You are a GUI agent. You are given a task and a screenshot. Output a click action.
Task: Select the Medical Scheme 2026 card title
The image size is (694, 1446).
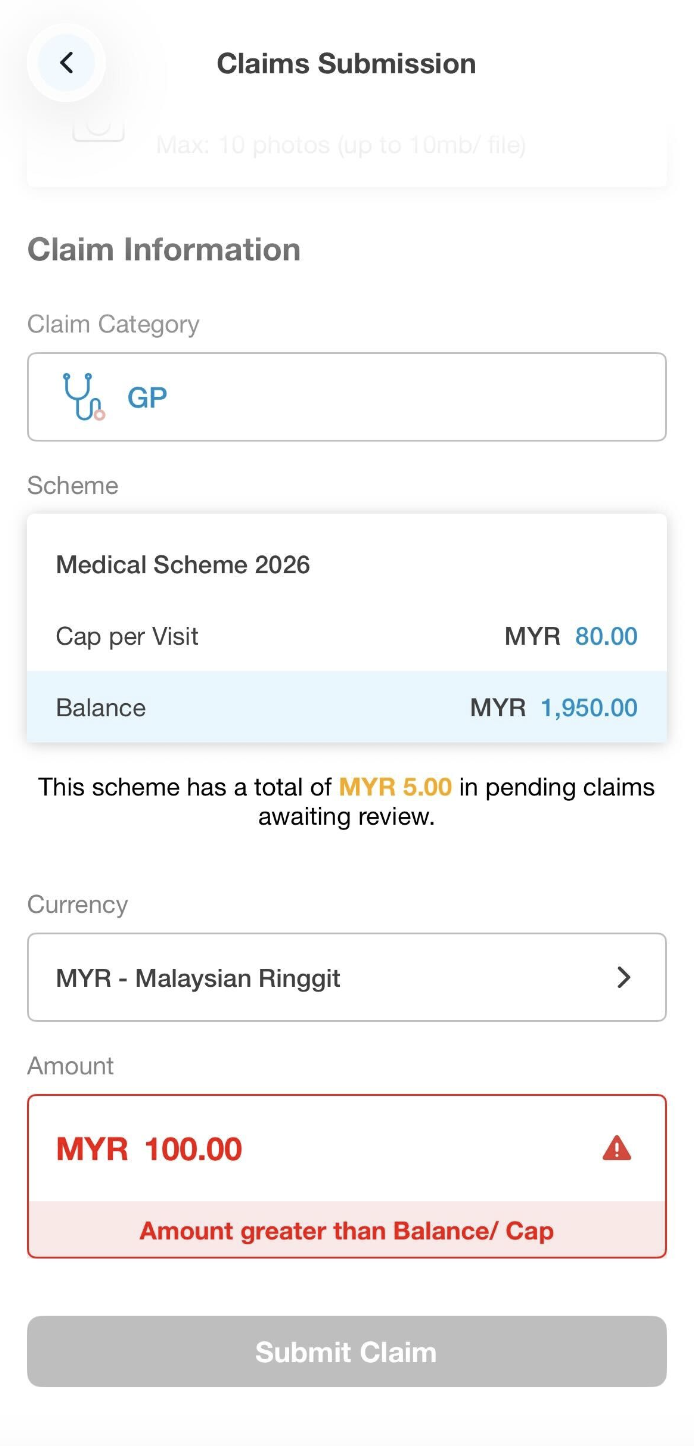click(183, 565)
